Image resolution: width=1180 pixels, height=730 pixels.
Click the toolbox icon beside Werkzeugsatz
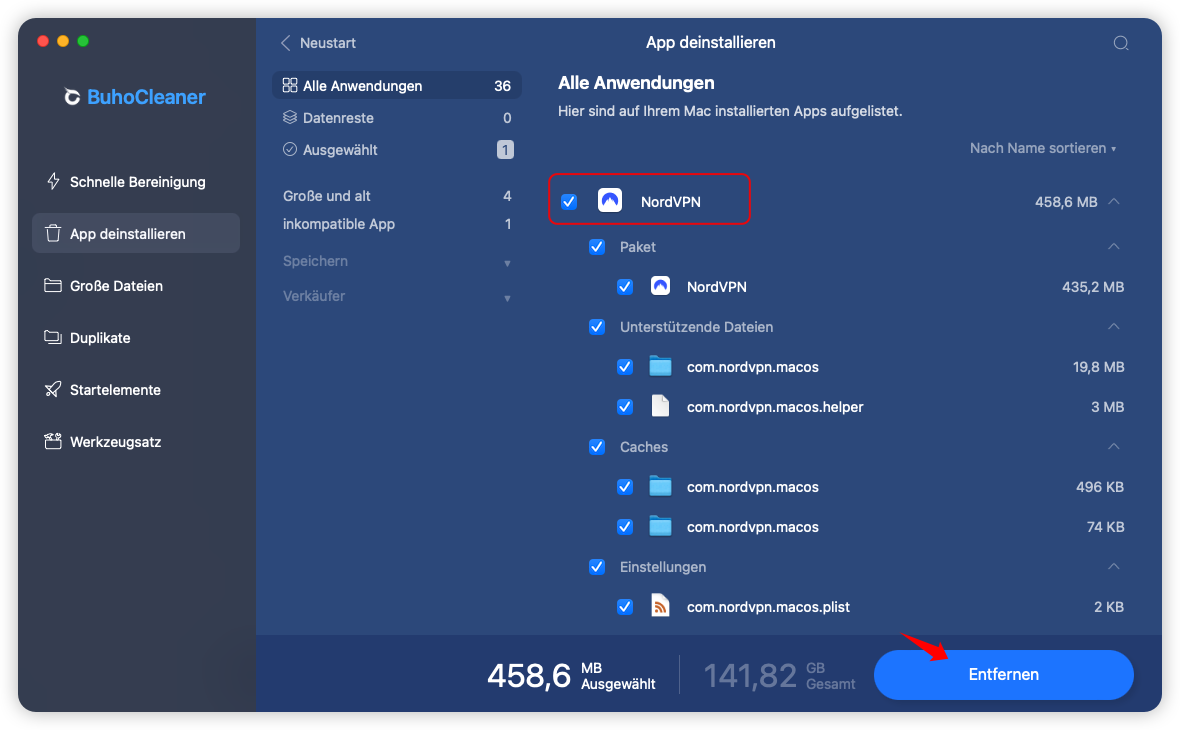53,441
